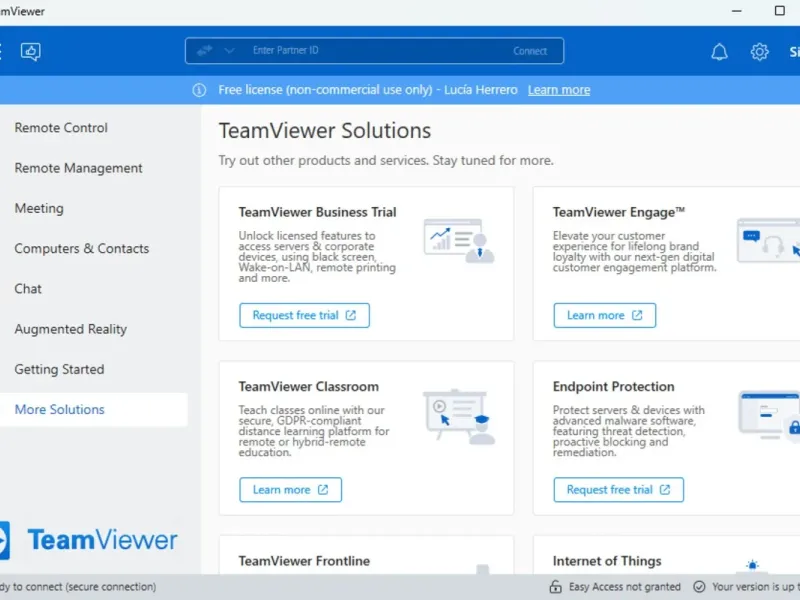Click the Internet of Things title

607,561
